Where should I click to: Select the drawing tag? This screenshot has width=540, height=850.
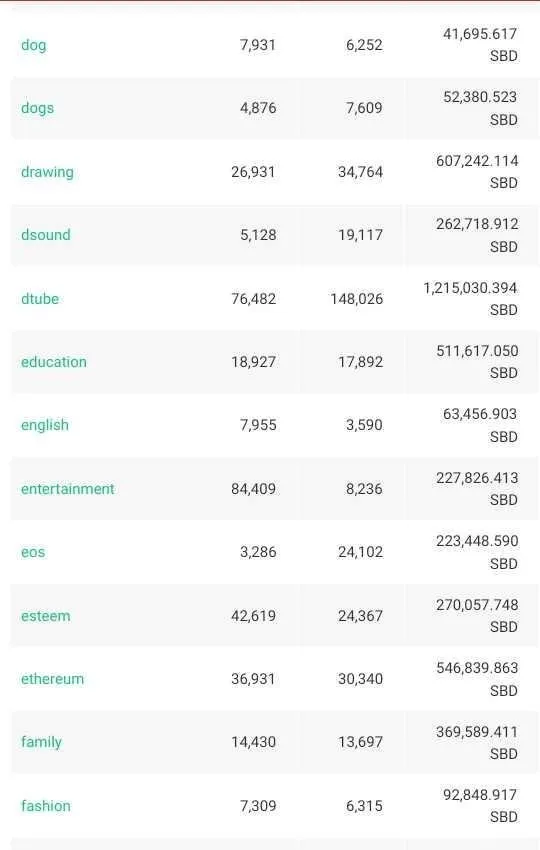click(47, 172)
